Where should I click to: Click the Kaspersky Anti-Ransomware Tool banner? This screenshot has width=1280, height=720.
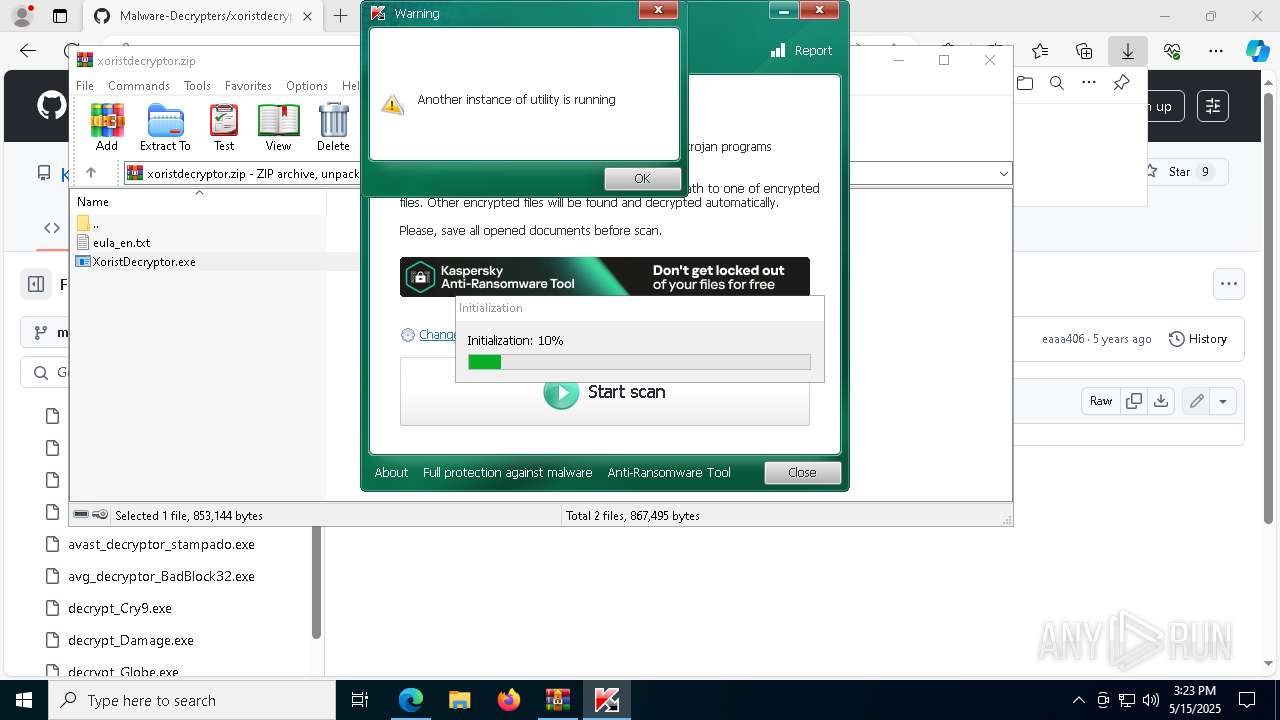pyautogui.click(x=605, y=277)
